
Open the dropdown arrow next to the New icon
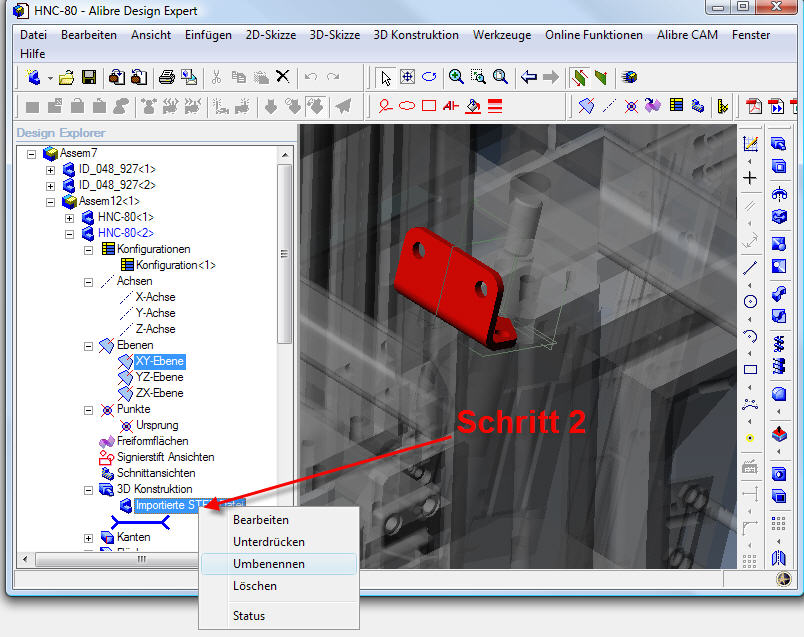click(50, 78)
